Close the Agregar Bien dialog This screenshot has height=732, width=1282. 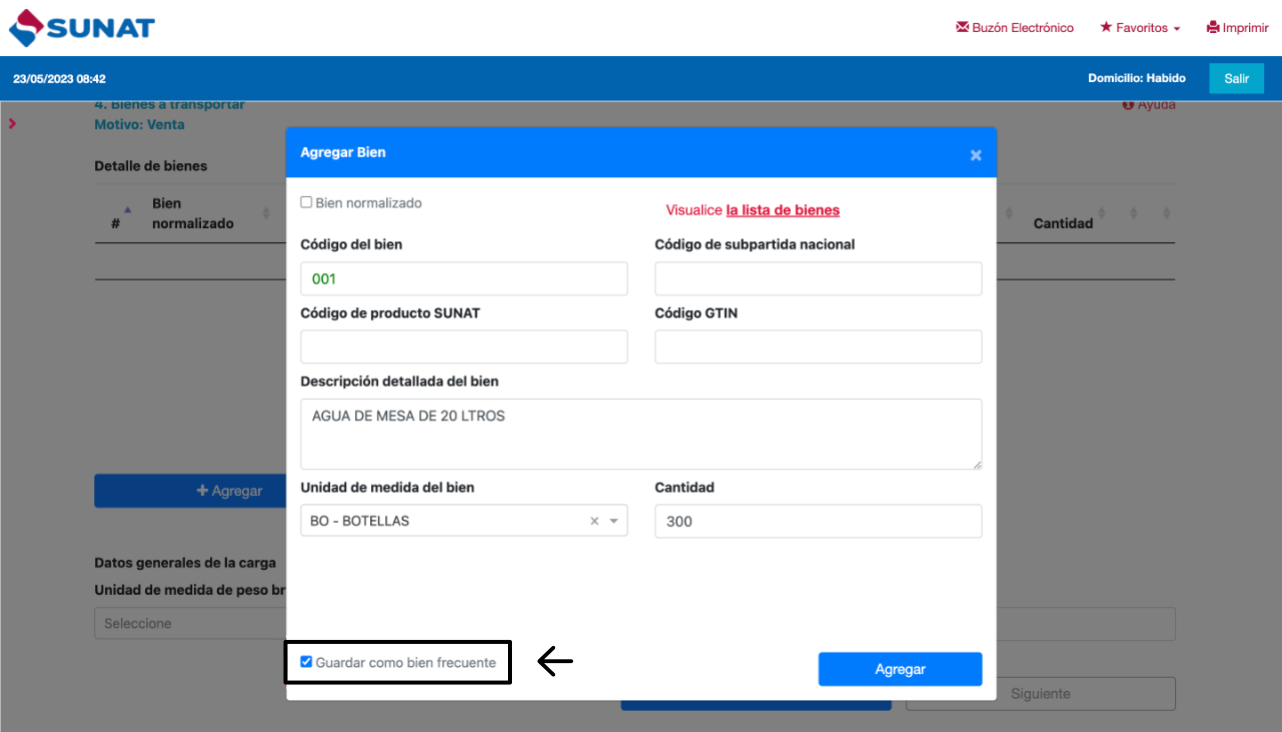(x=976, y=155)
